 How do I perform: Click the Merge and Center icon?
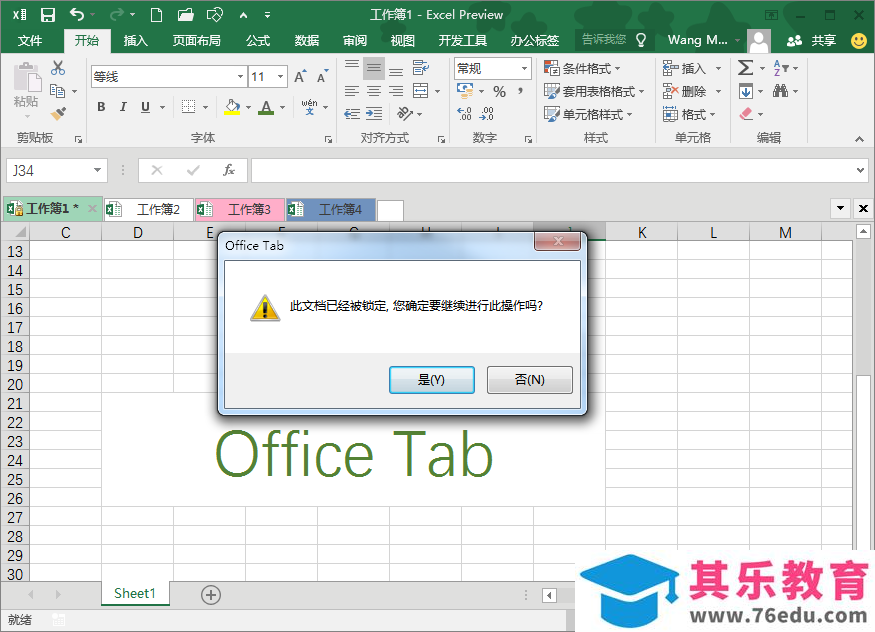point(420,91)
